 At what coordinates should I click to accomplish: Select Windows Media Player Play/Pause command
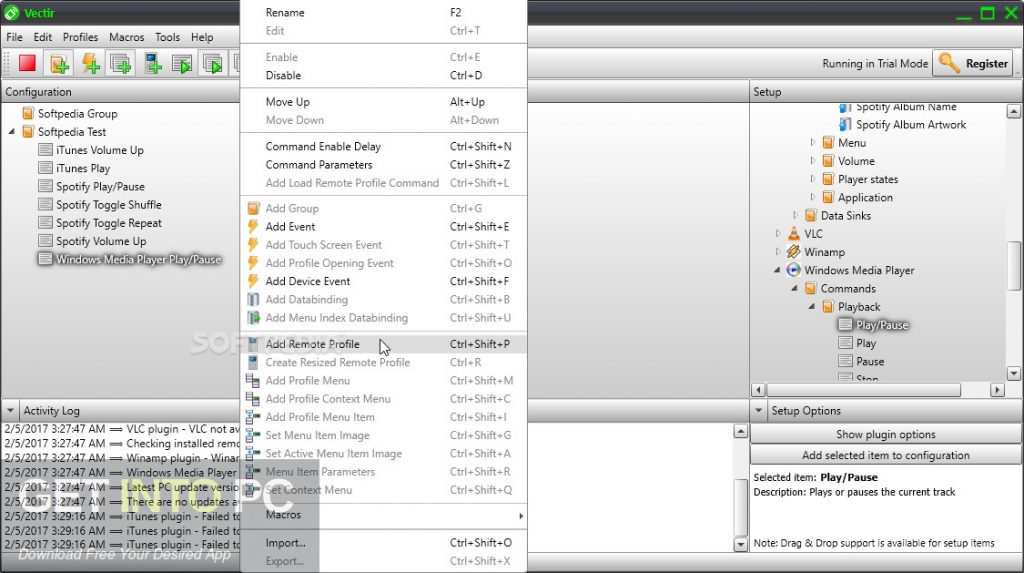tap(130, 259)
